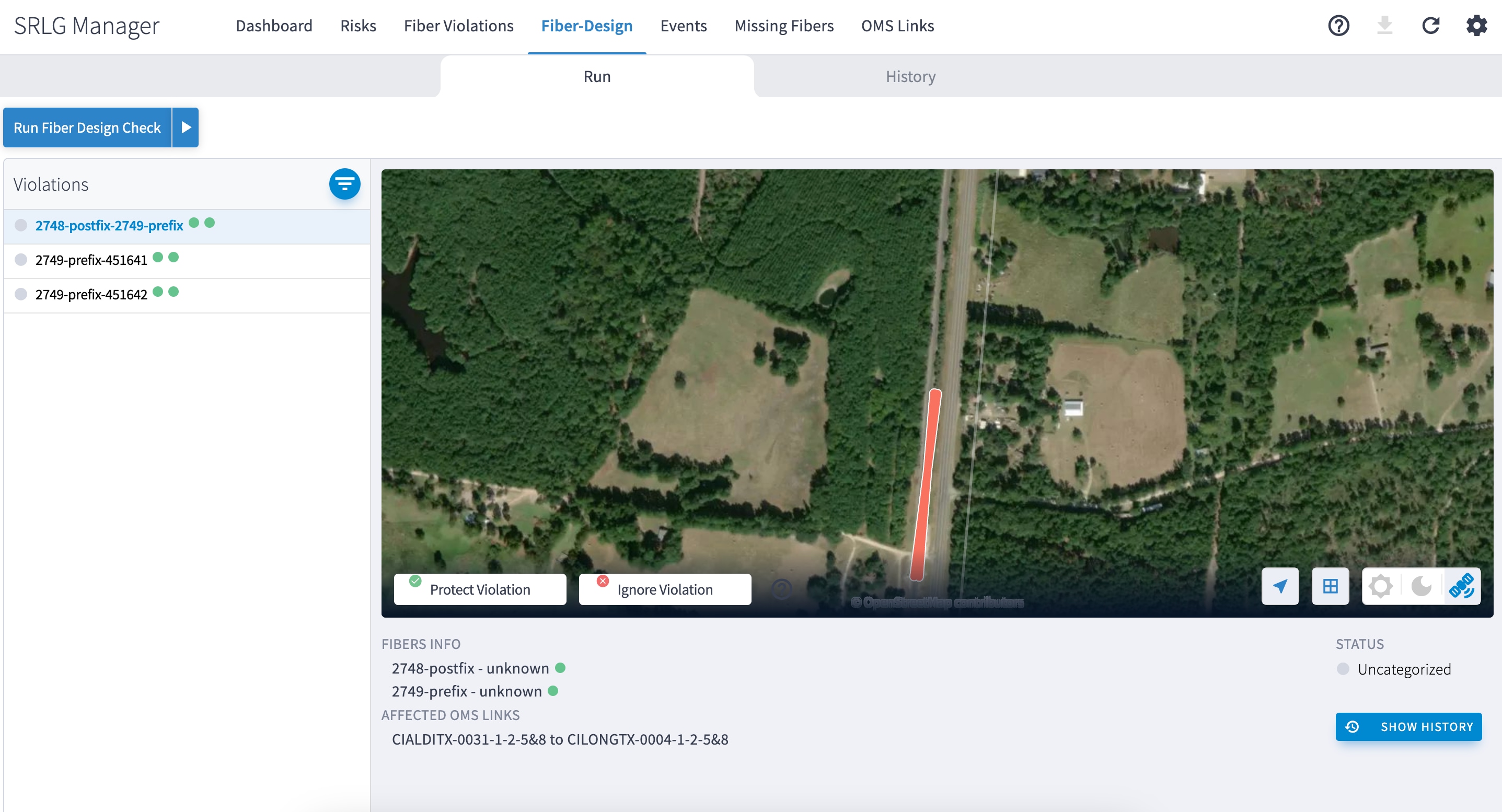This screenshot has width=1502, height=812.
Task: Select violation 2748-postfix-2749-prefix
Action: coord(187,226)
